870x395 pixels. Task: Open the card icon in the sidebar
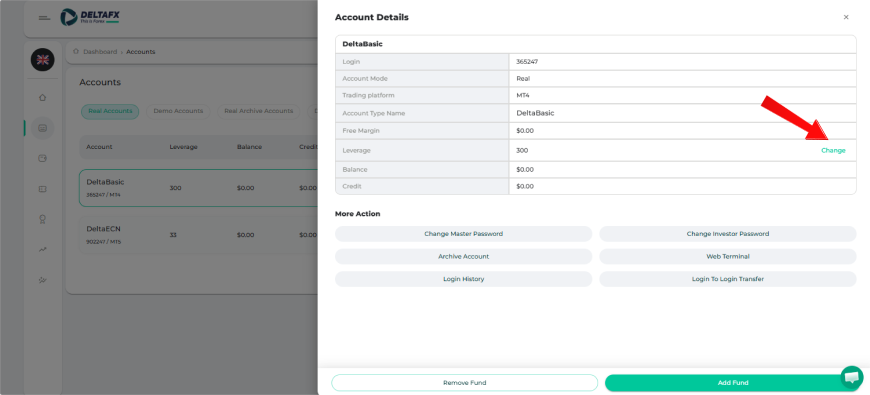tap(43, 189)
